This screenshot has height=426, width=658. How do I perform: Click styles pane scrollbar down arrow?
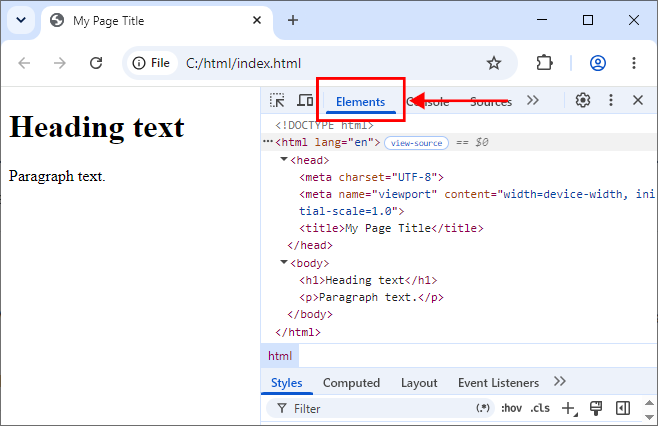[649, 417]
